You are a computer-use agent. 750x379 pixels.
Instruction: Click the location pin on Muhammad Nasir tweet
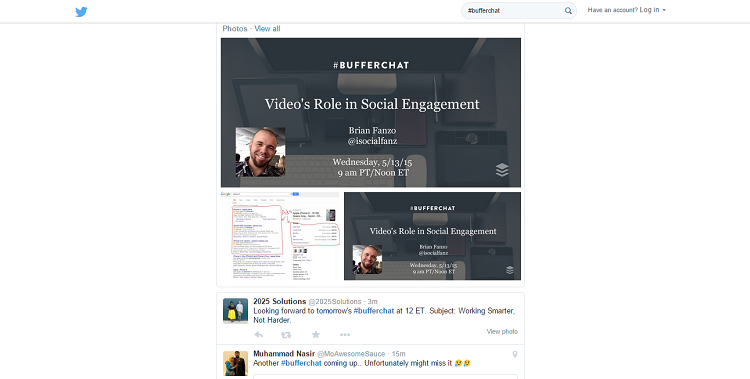(x=515, y=354)
